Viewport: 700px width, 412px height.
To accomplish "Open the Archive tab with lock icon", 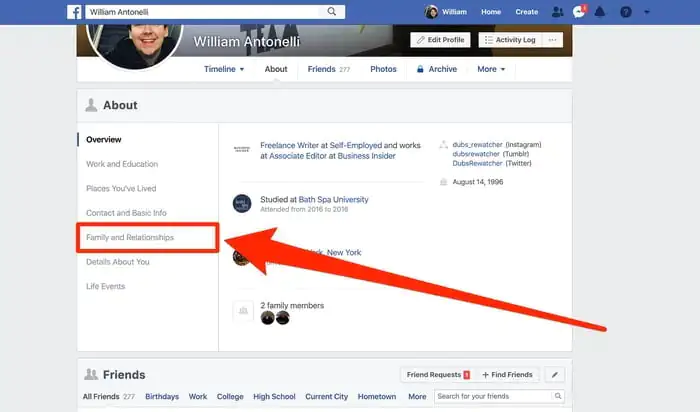I will click(x=437, y=69).
